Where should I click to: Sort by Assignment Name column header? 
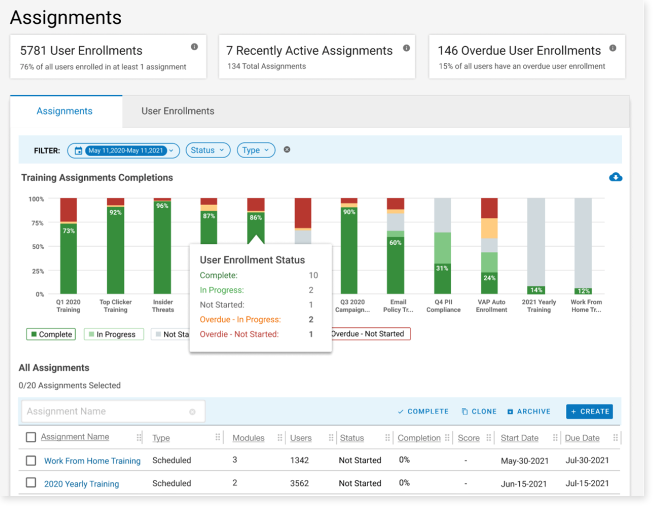pyautogui.click(x=75, y=437)
